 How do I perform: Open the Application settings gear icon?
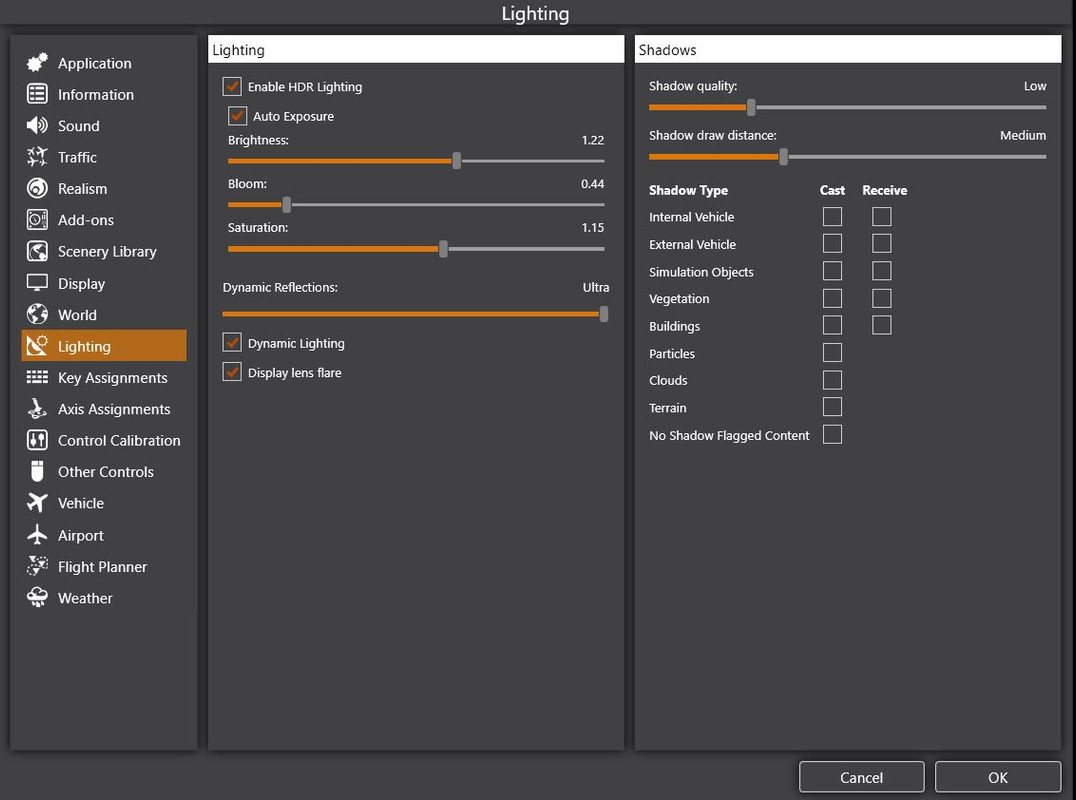(37, 62)
